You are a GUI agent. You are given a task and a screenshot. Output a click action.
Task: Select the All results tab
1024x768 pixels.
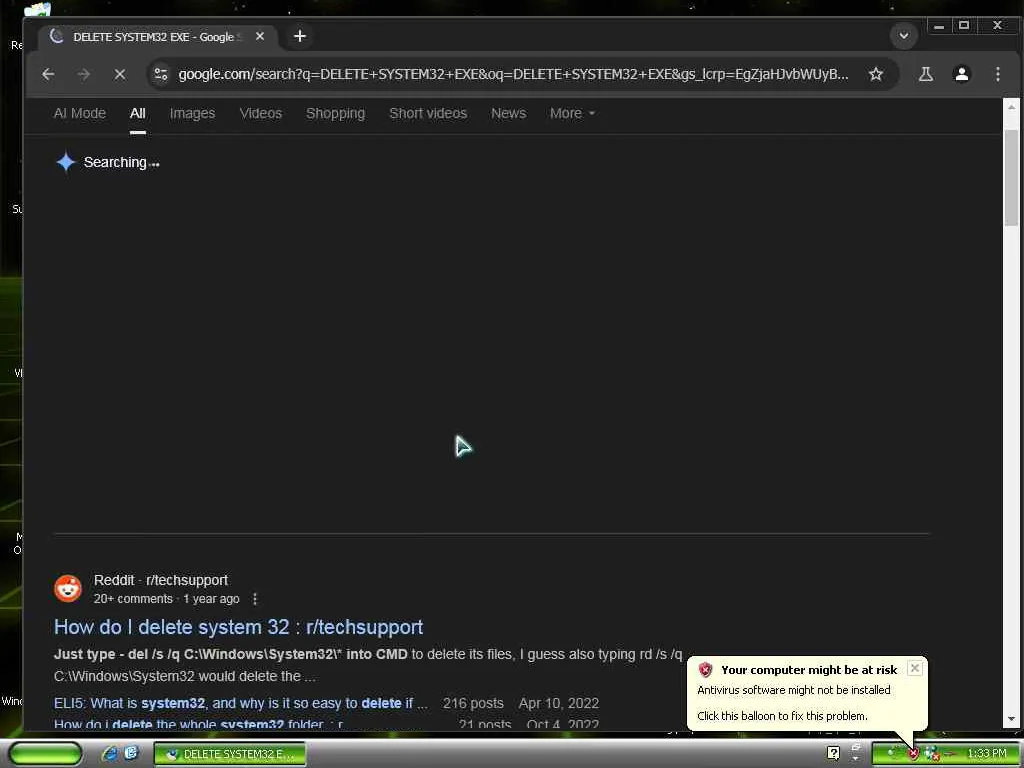tap(137, 114)
